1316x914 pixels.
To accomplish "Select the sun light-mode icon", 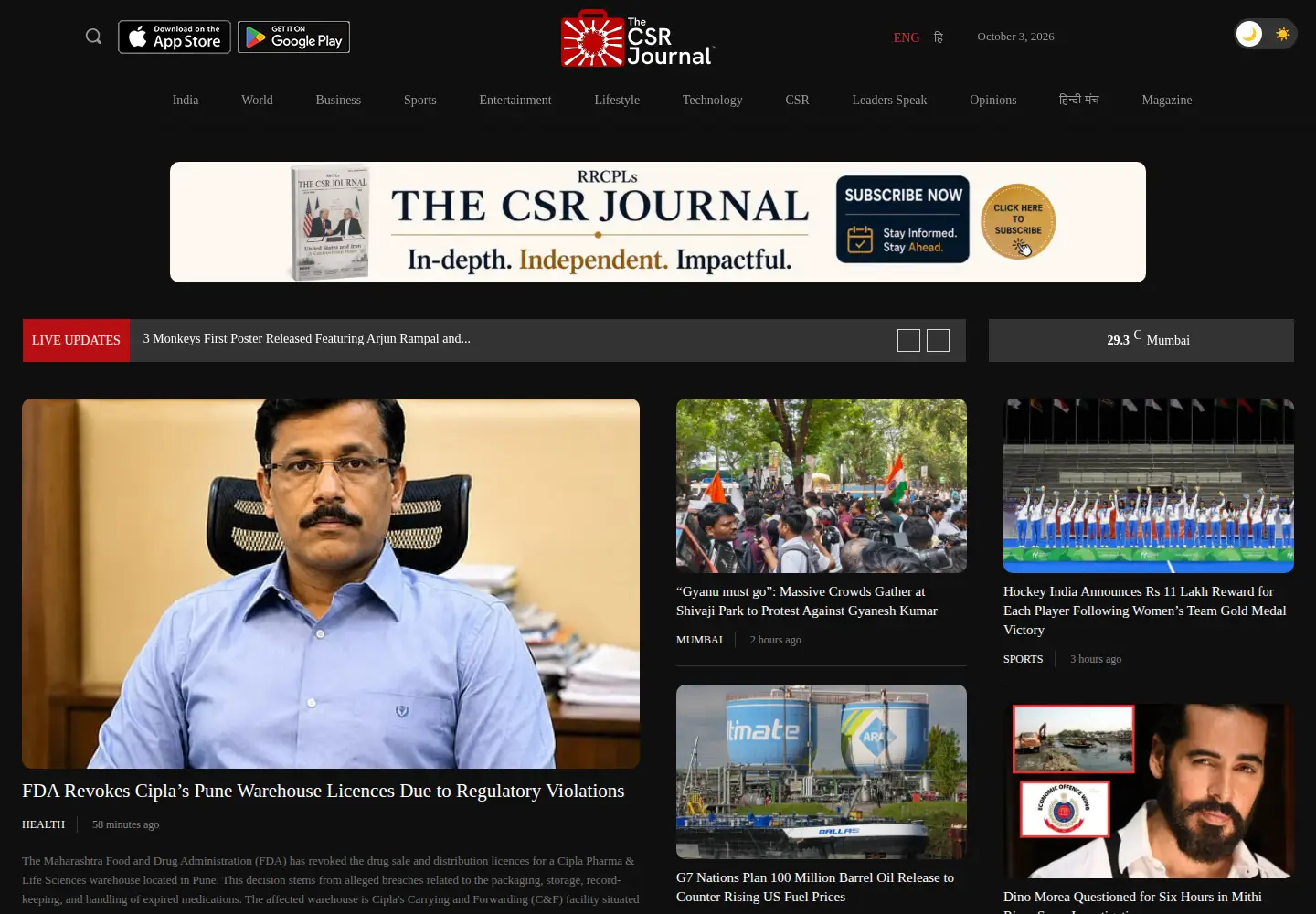I will click(x=1282, y=34).
